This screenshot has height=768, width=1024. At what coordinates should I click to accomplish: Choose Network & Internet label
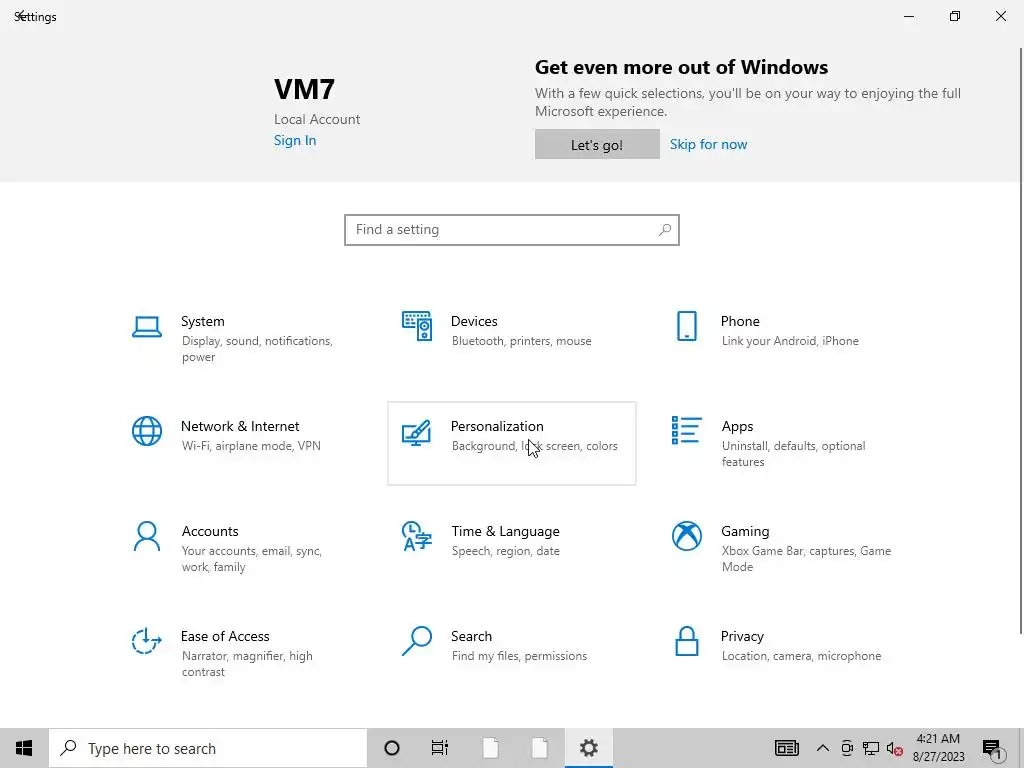click(x=240, y=426)
